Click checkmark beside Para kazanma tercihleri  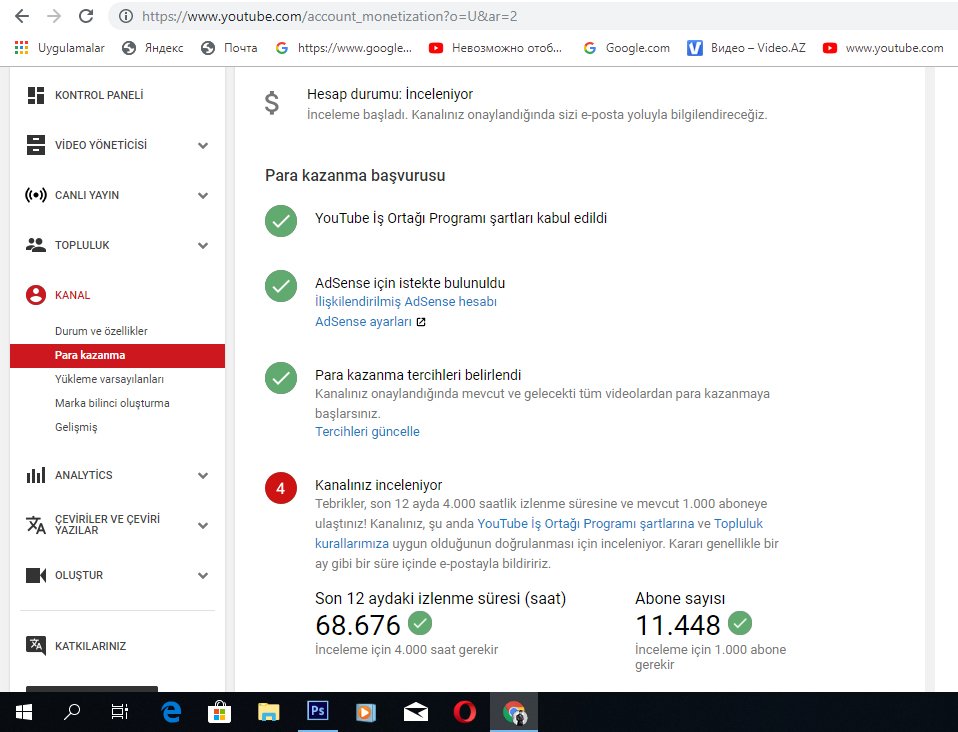coord(281,378)
